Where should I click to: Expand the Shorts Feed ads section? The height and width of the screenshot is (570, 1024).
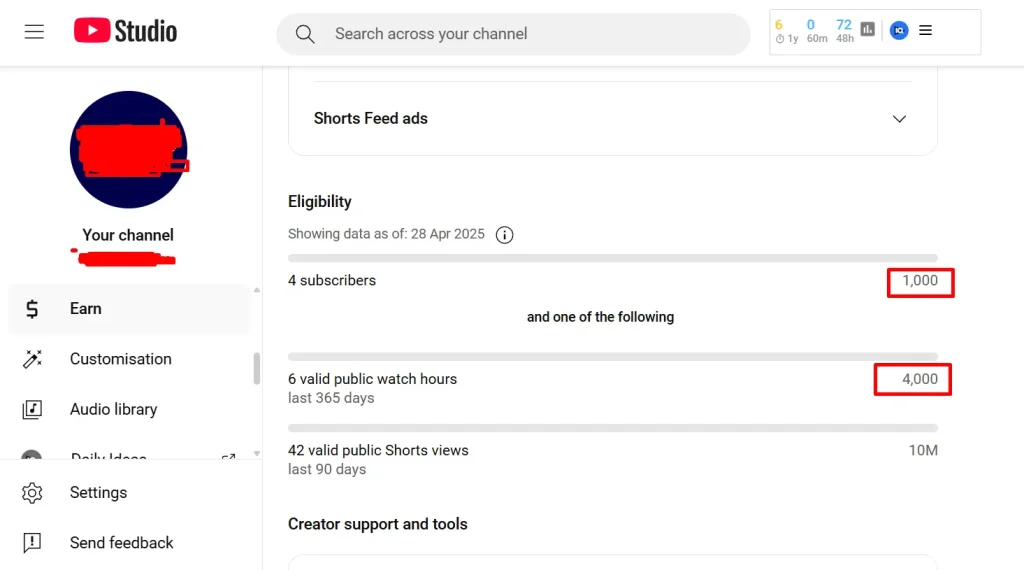pos(899,119)
